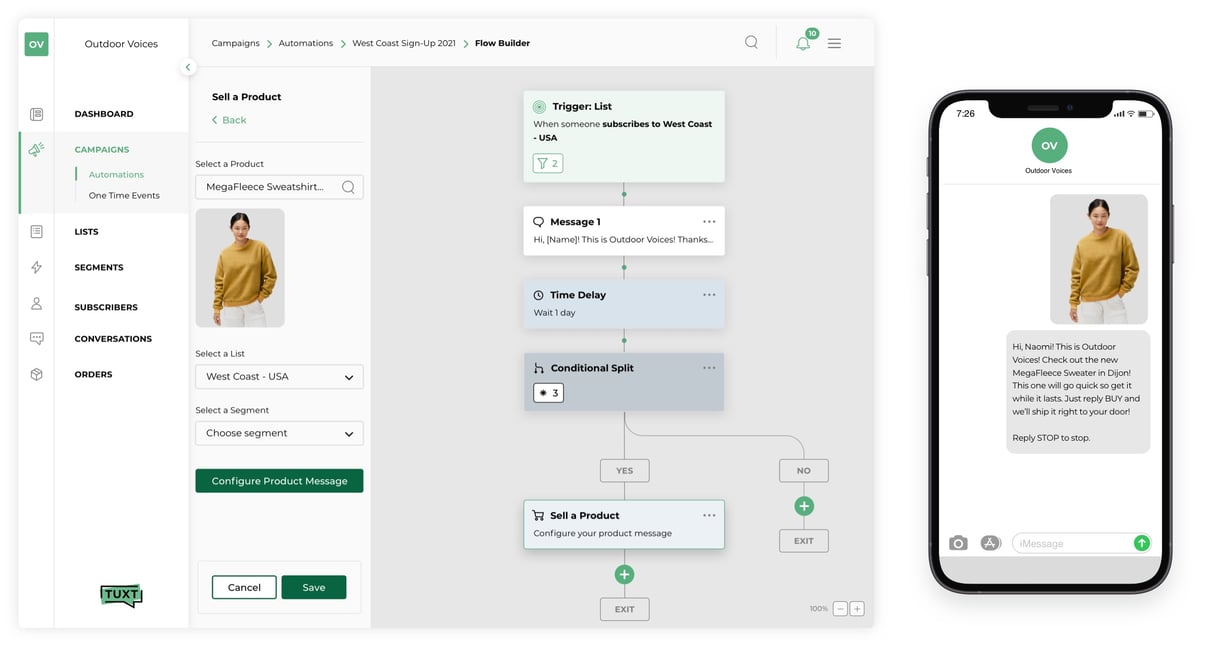Click EXIT node under Sell a Product
This screenshot has width=1220, height=648.
(x=624, y=609)
